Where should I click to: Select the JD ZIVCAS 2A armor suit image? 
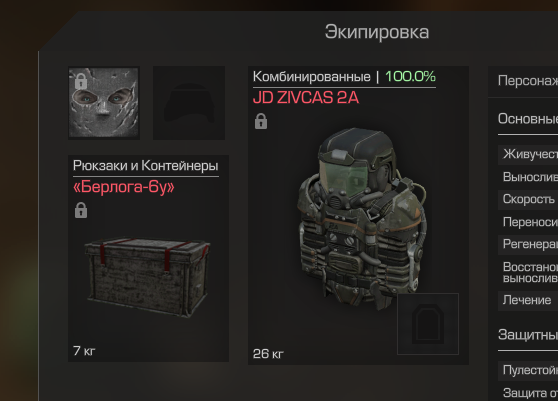tap(362, 218)
